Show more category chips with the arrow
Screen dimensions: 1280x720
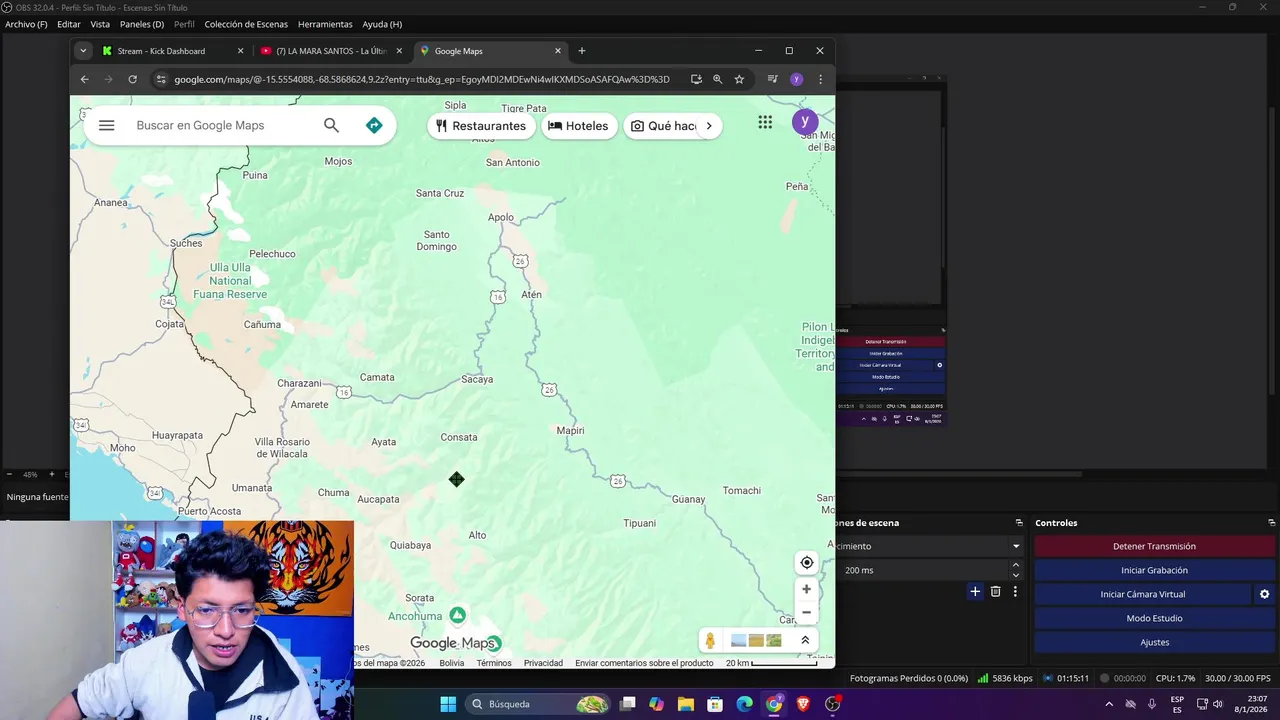coord(709,126)
